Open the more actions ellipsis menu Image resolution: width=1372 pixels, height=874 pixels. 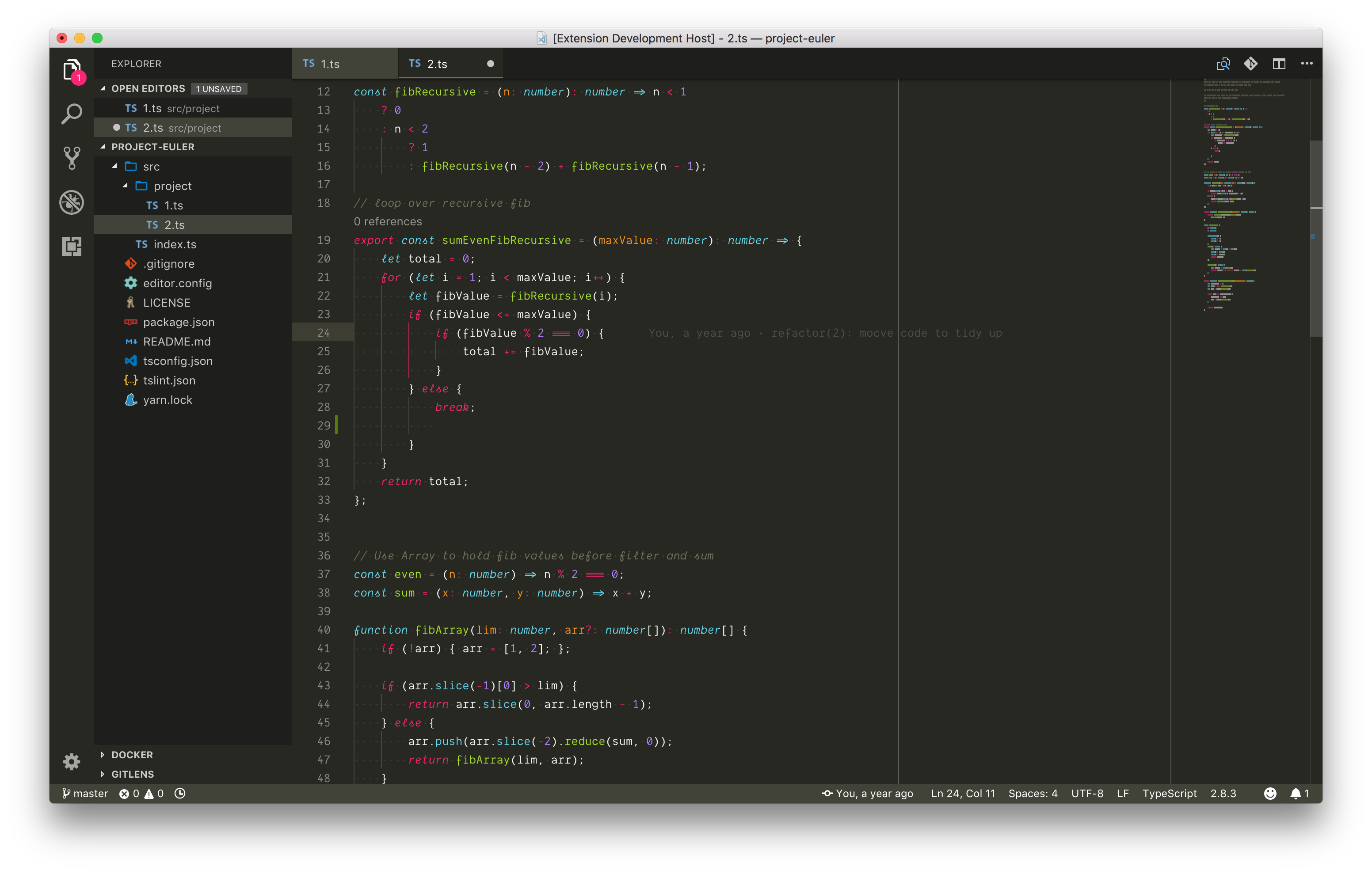pyautogui.click(x=1307, y=64)
